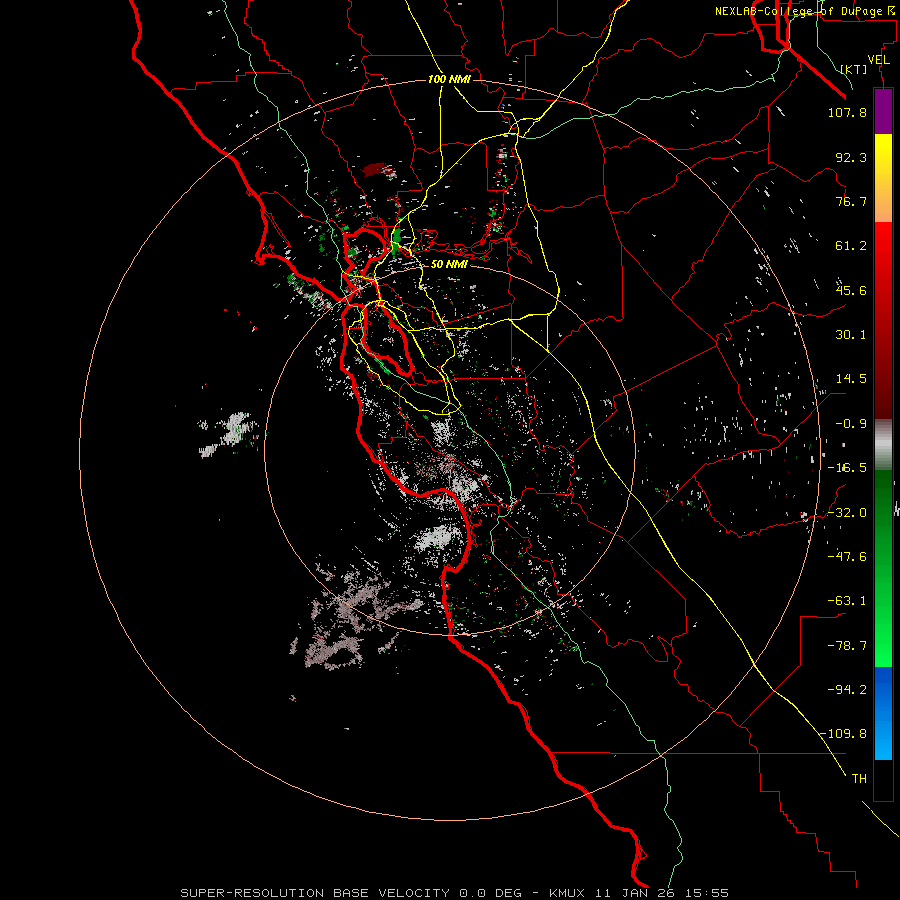
Task: Click the KMUX station identifier in the caption
Action: click(569, 893)
